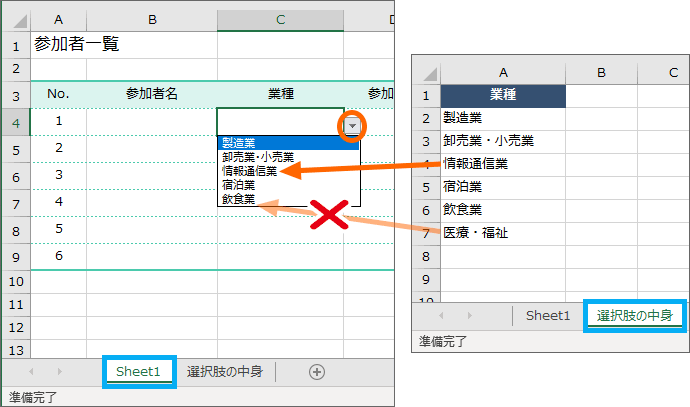Click next sheet arrow in left window
Viewport: 690px width, 407px height.
click(59, 372)
